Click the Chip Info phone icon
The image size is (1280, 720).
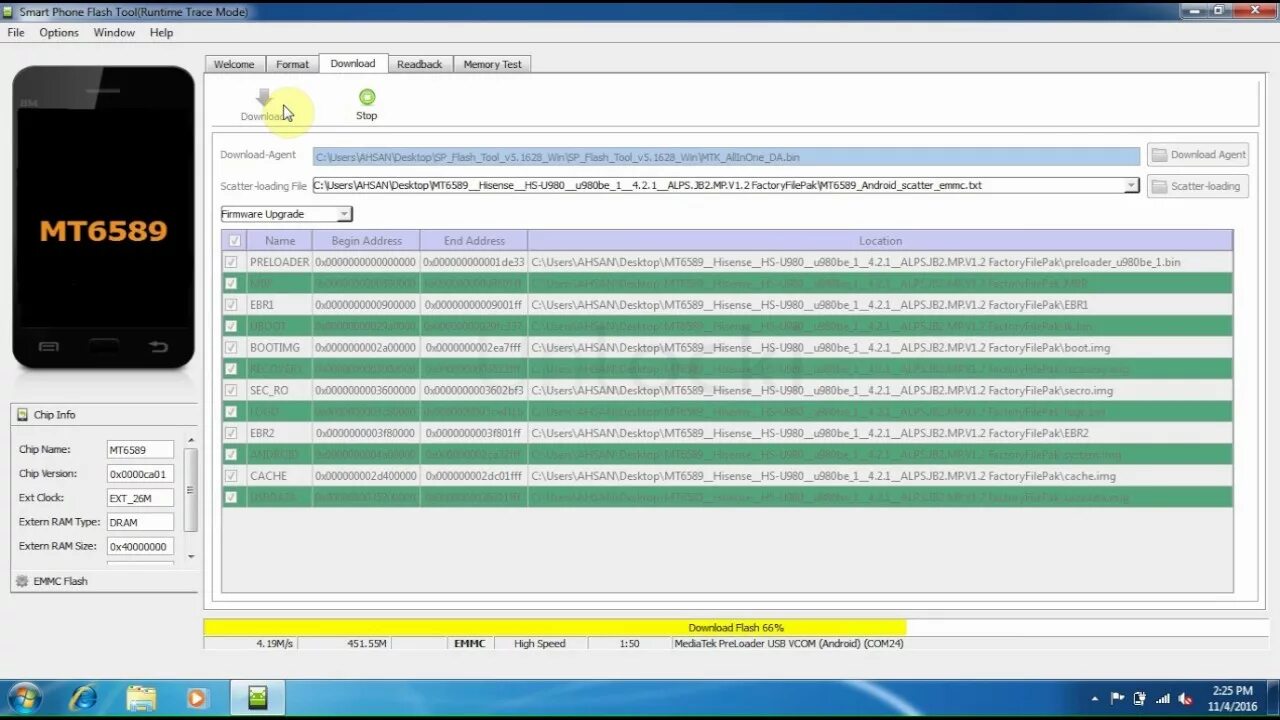[21, 415]
